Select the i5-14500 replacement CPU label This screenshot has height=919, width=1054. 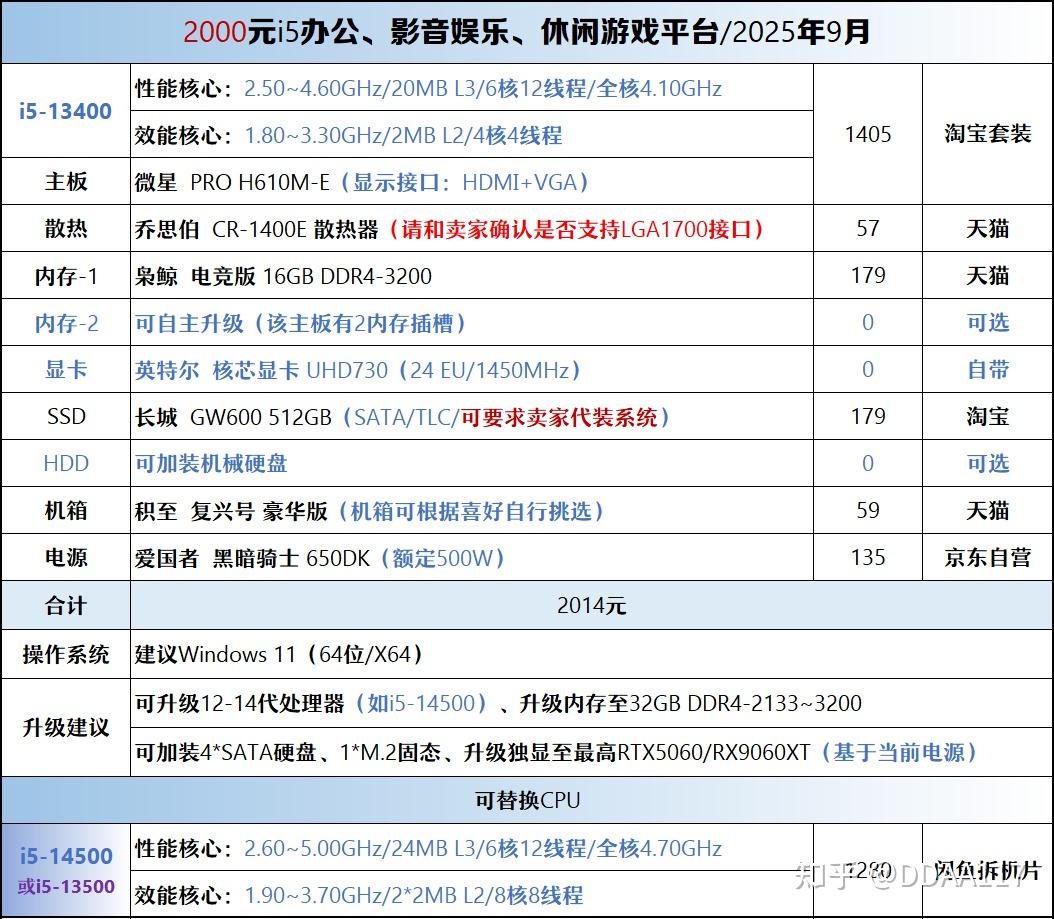click(x=66, y=856)
